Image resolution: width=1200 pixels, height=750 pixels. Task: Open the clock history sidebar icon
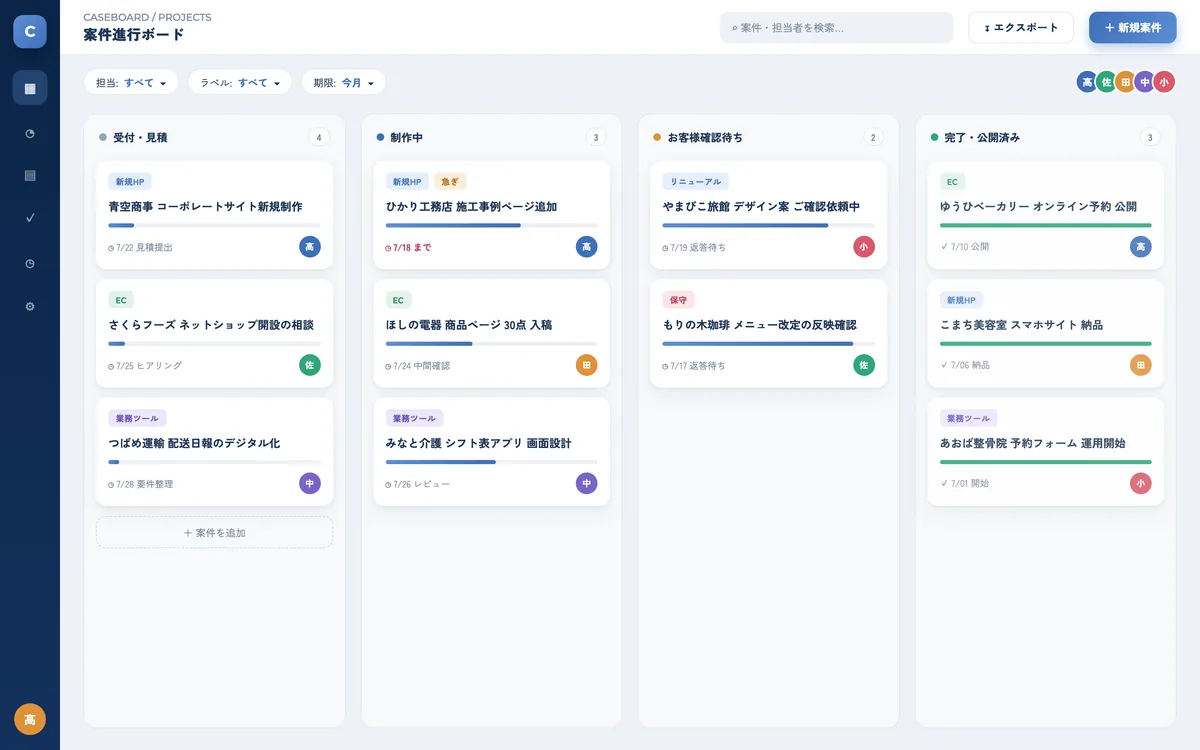[x=30, y=262]
